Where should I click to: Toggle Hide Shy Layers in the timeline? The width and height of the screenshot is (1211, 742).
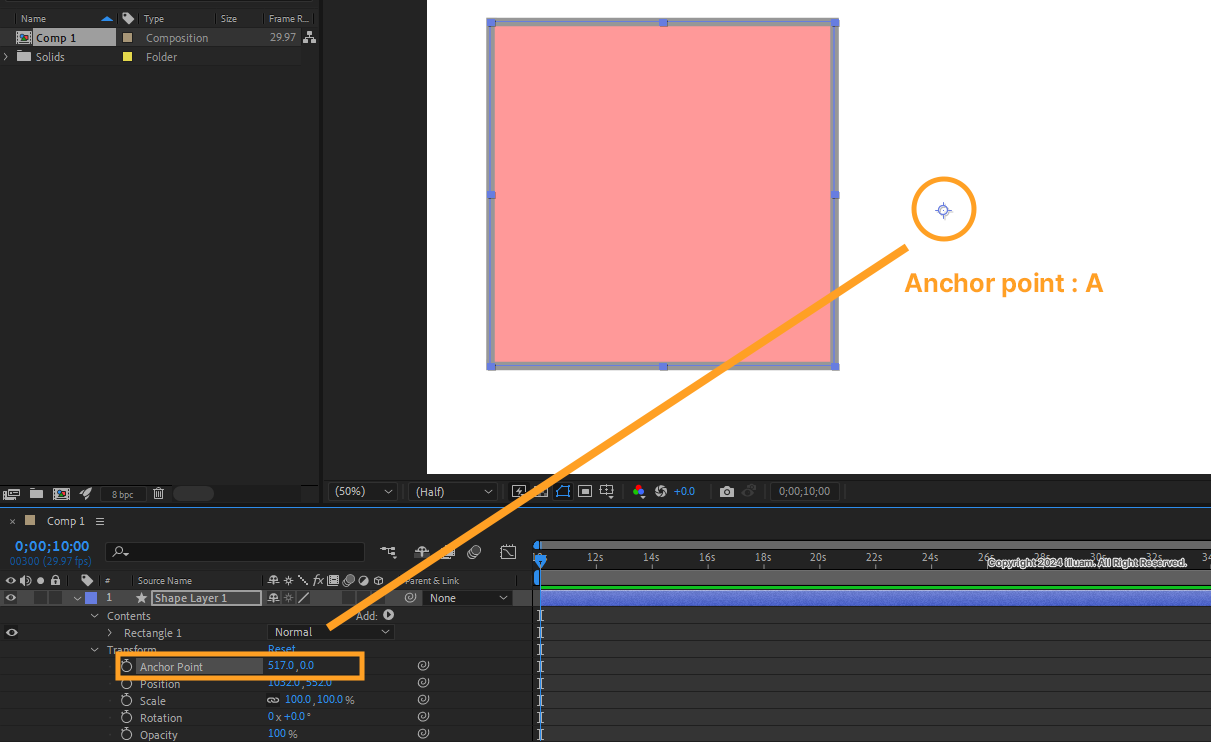[x=422, y=551]
